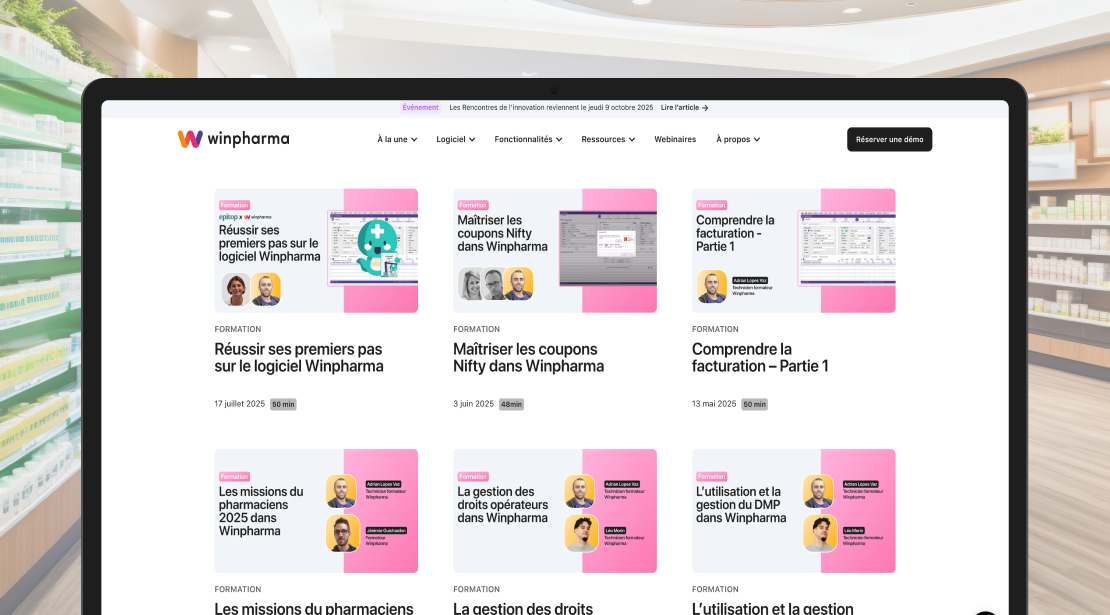Click arrow icon next to Lire l'article
Image resolution: width=1110 pixels, height=615 pixels.
705,108
